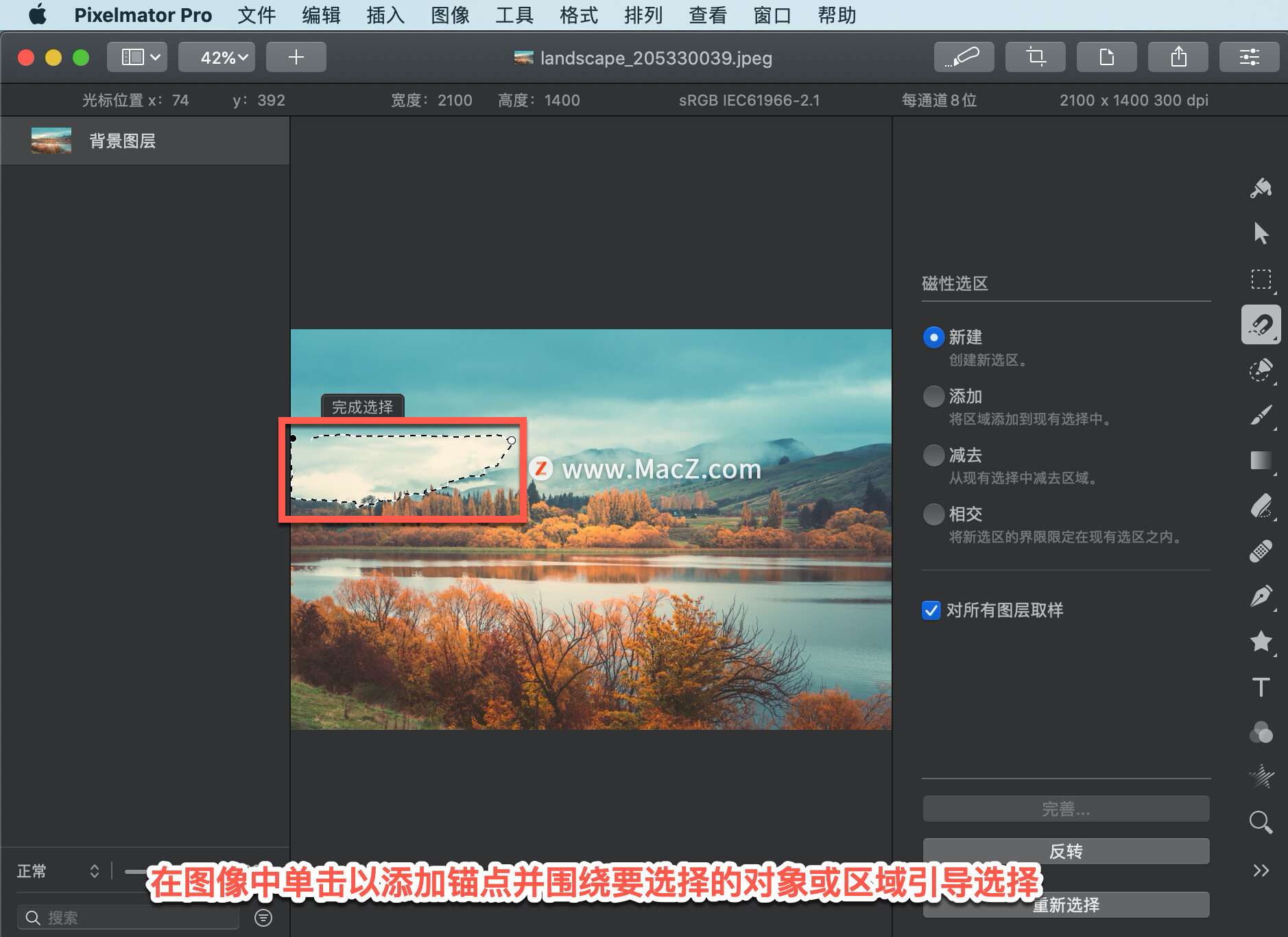Screen dimensions: 1288x937
Task: Select the Paint brush tool
Action: coord(1261,415)
